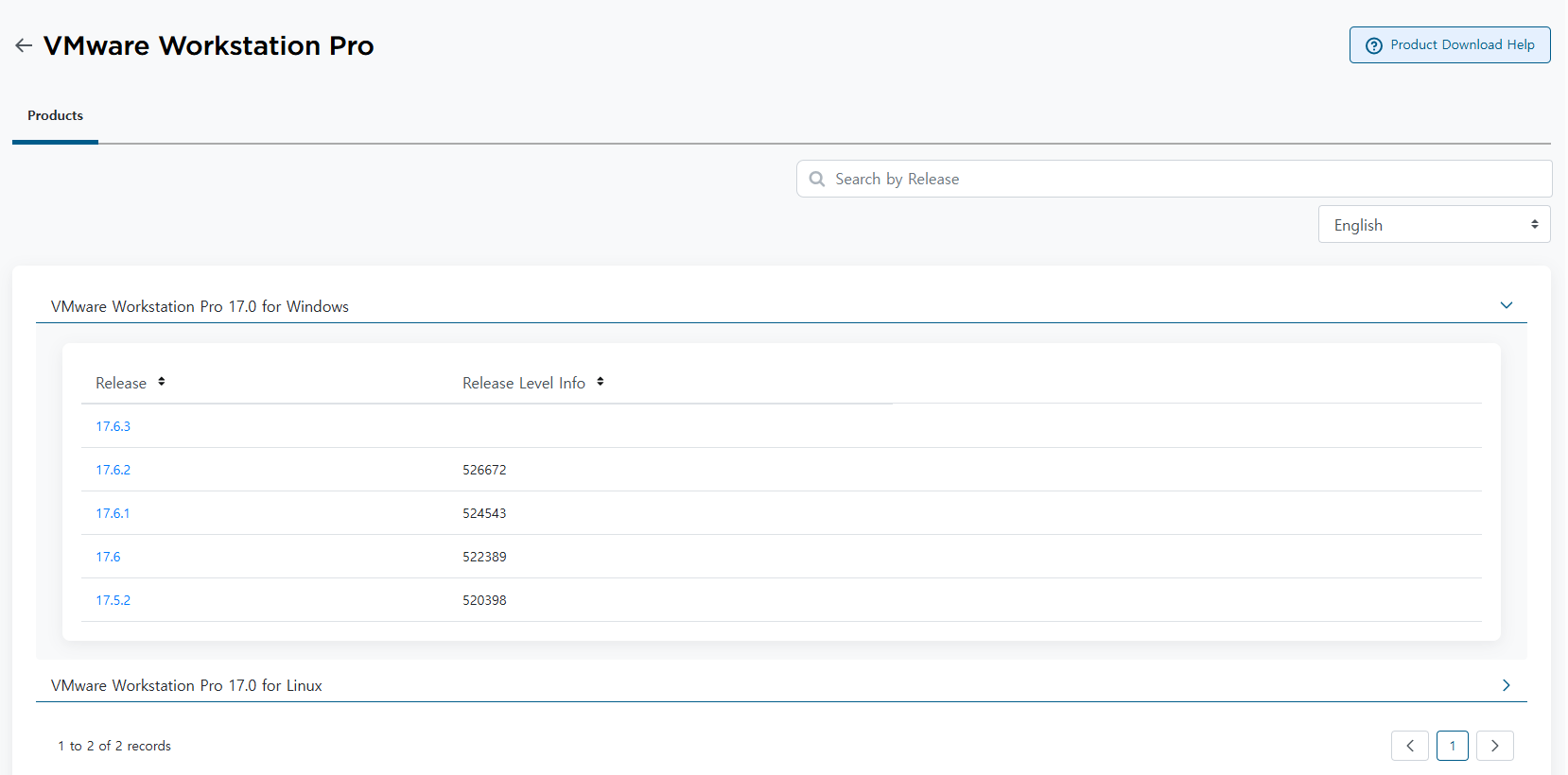
Task: Sort by the Release column arrows
Action: pos(162,382)
